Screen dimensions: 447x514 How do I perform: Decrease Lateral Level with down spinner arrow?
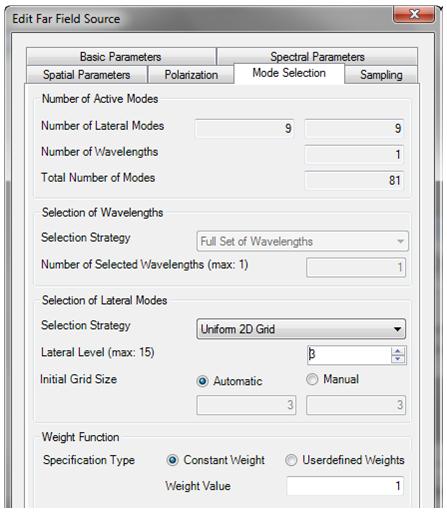pyautogui.click(x=398, y=359)
